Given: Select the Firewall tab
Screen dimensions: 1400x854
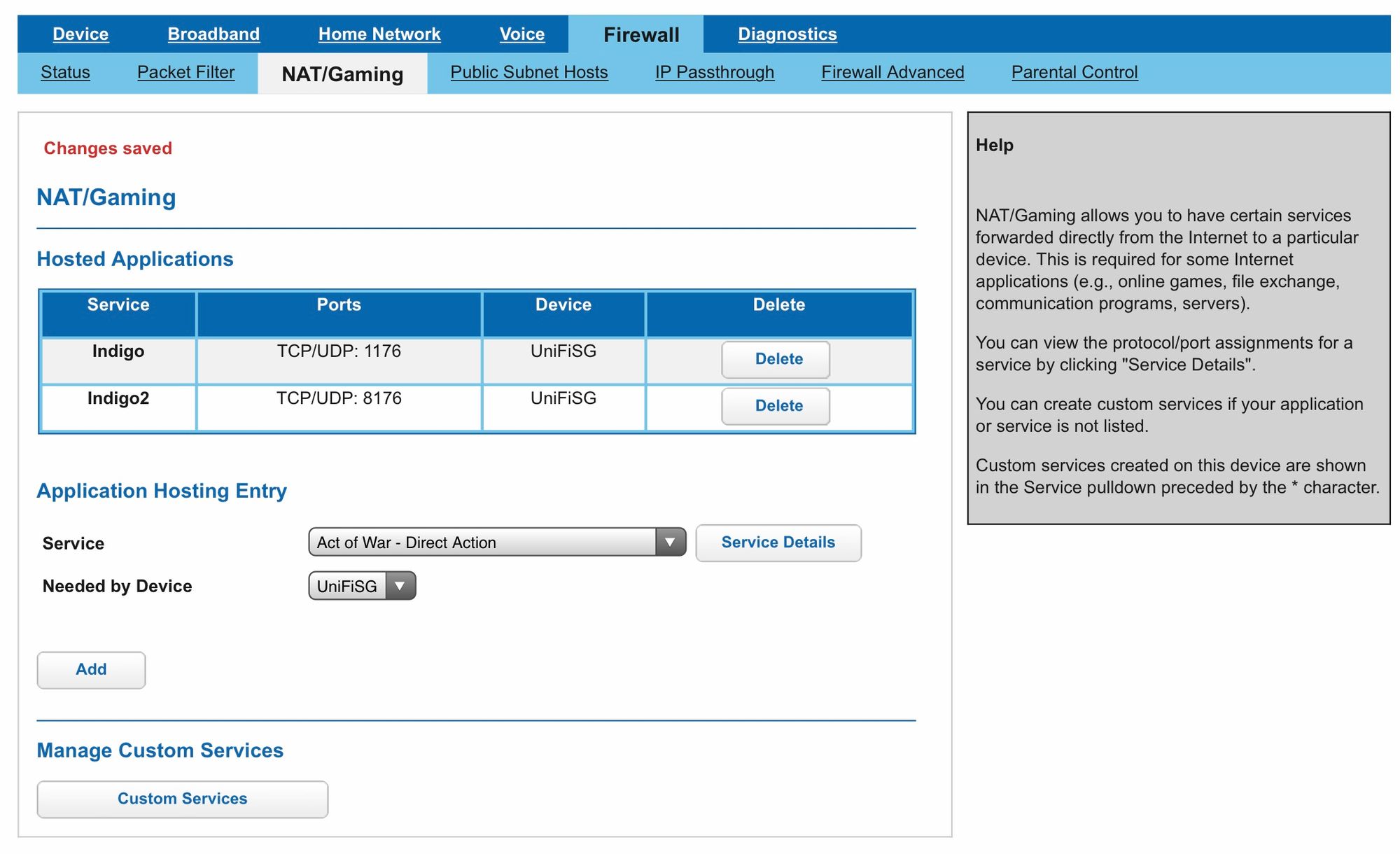Looking at the screenshot, I should 640,35.
